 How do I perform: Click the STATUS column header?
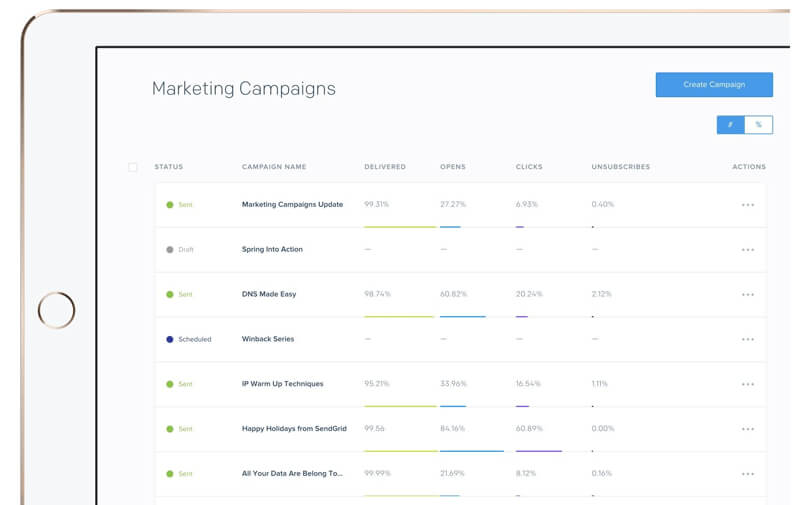coord(169,167)
